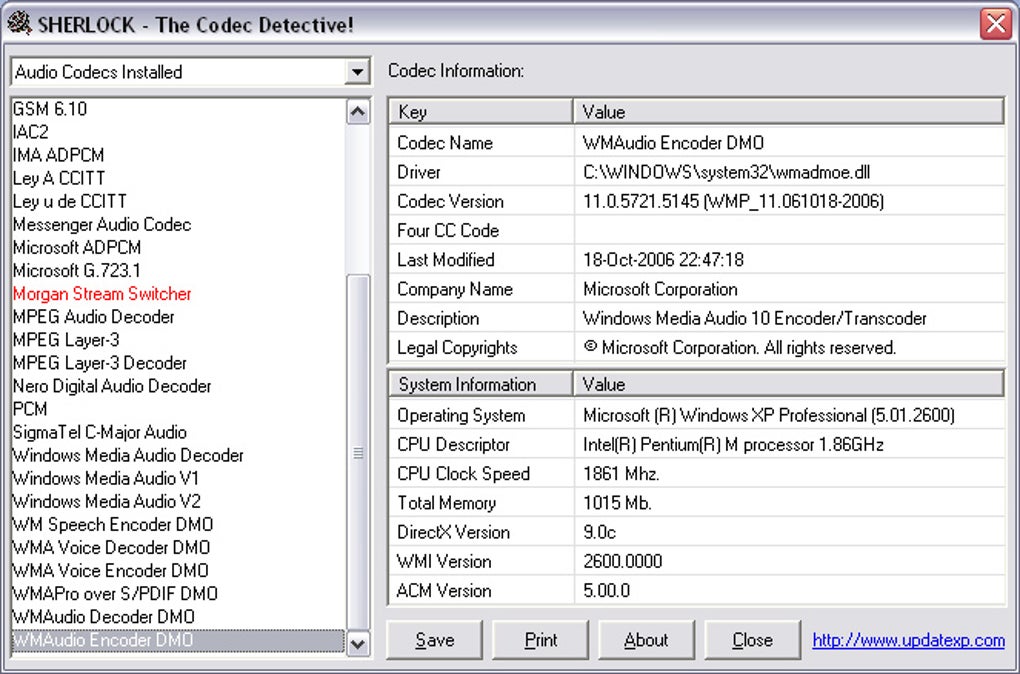Click Company Name value Microsoft Corporation
1020x674 pixels.
coord(660,289)
